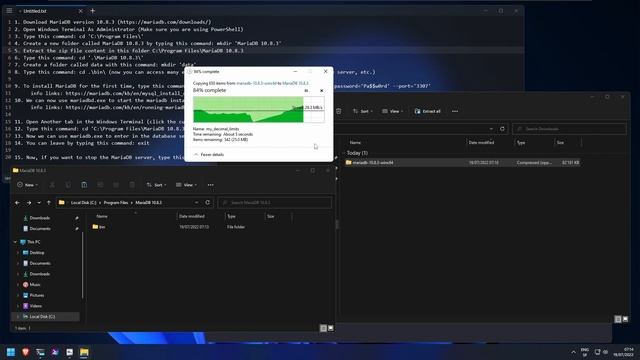The width and height of the screenshot is (640, 360).
Task: Switch MariaDB window to details view
Action: (x=323, y=328)
